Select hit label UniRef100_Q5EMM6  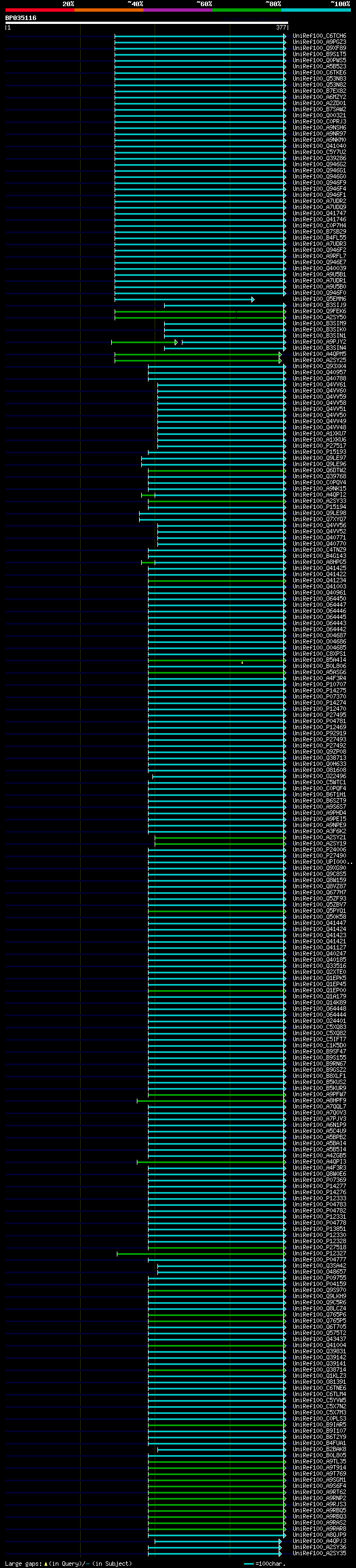point(319,299)
